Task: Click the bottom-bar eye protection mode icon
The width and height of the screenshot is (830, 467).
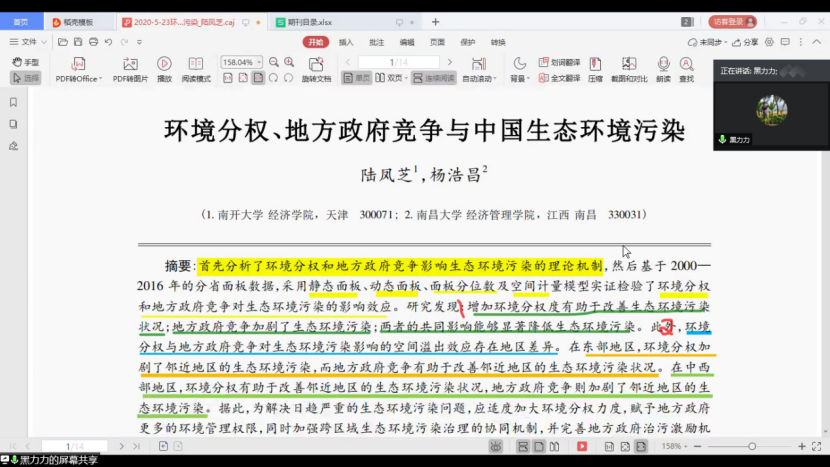Action: 495,447
